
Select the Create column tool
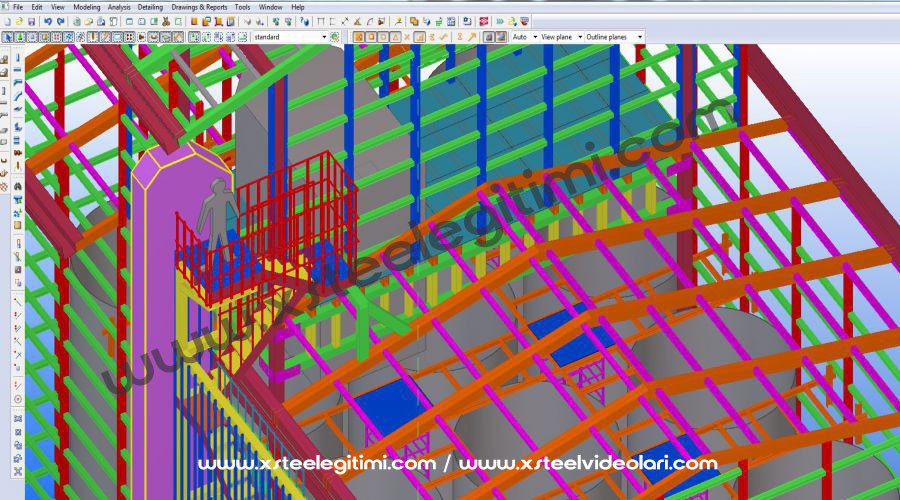(18, 58)
